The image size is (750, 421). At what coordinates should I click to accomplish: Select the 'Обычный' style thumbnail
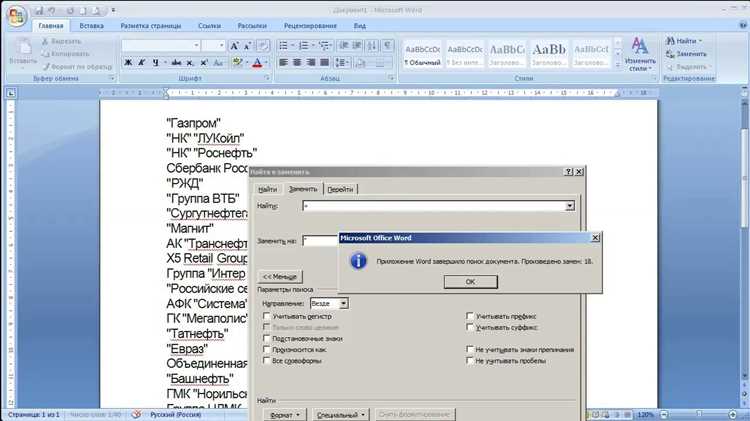pyautogui.click(x=422, y=54)
